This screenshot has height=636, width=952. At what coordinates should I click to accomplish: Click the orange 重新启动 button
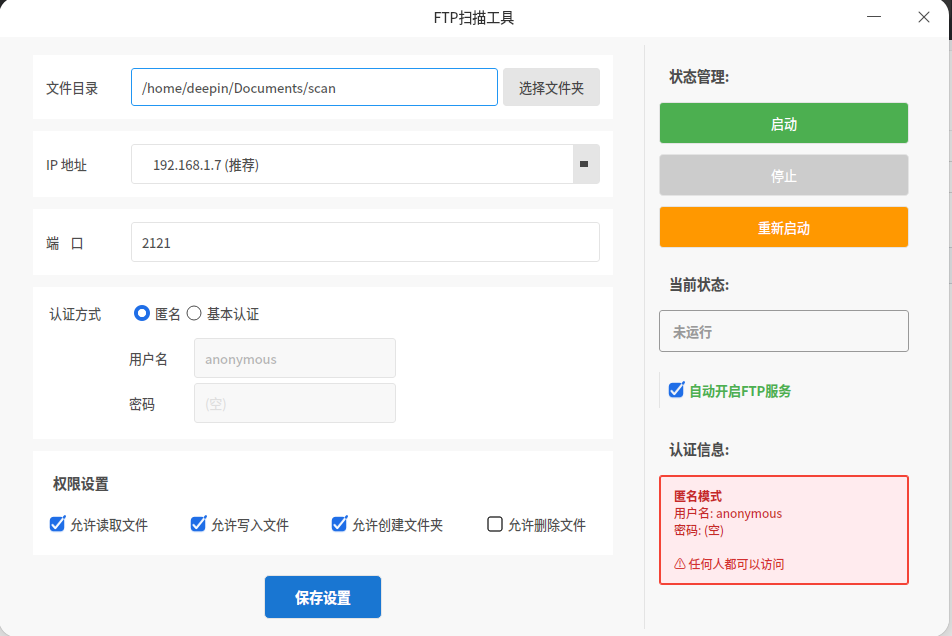point(784,227)
